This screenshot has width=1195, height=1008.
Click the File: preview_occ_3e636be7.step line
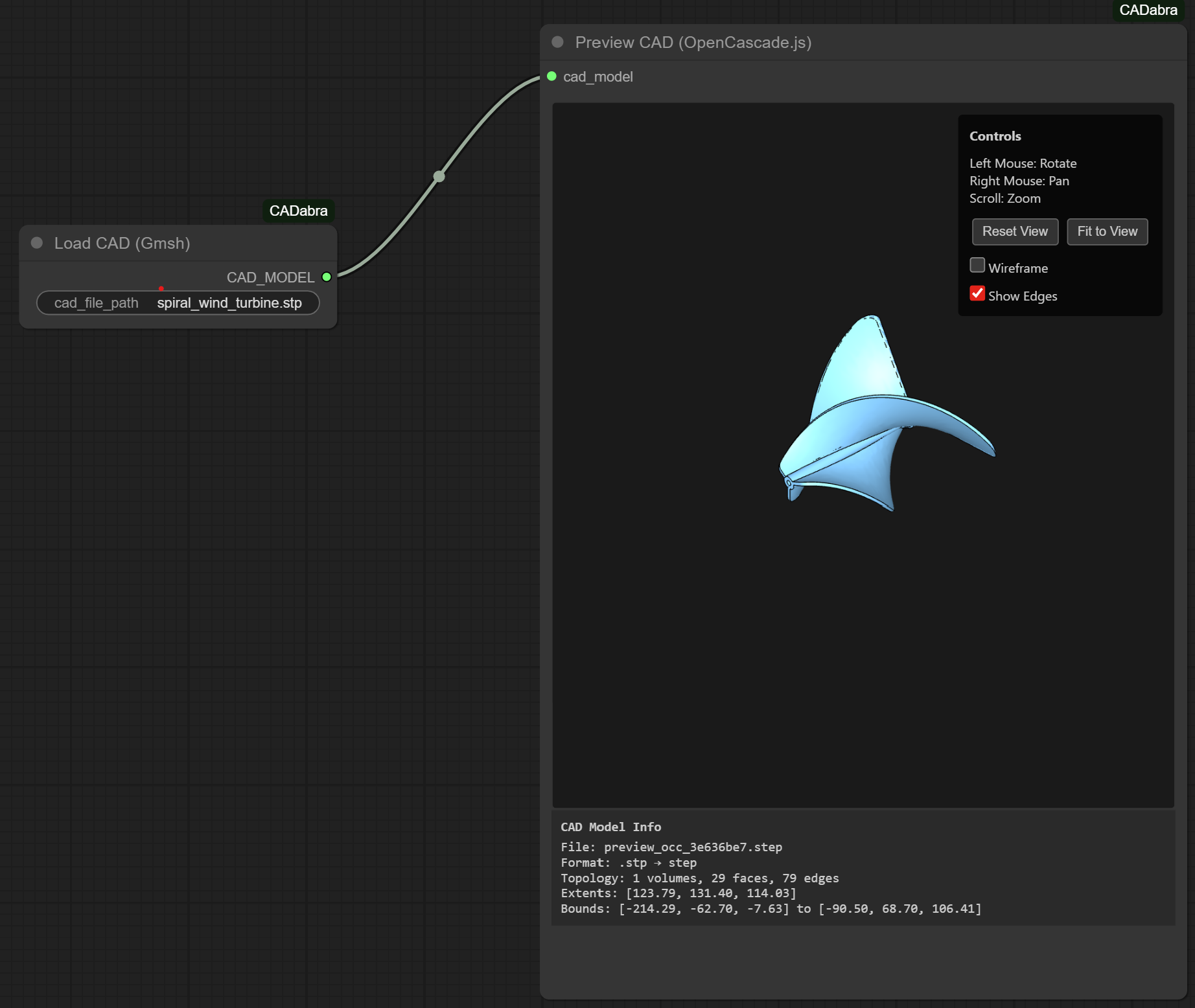click(x=671, y=847)
